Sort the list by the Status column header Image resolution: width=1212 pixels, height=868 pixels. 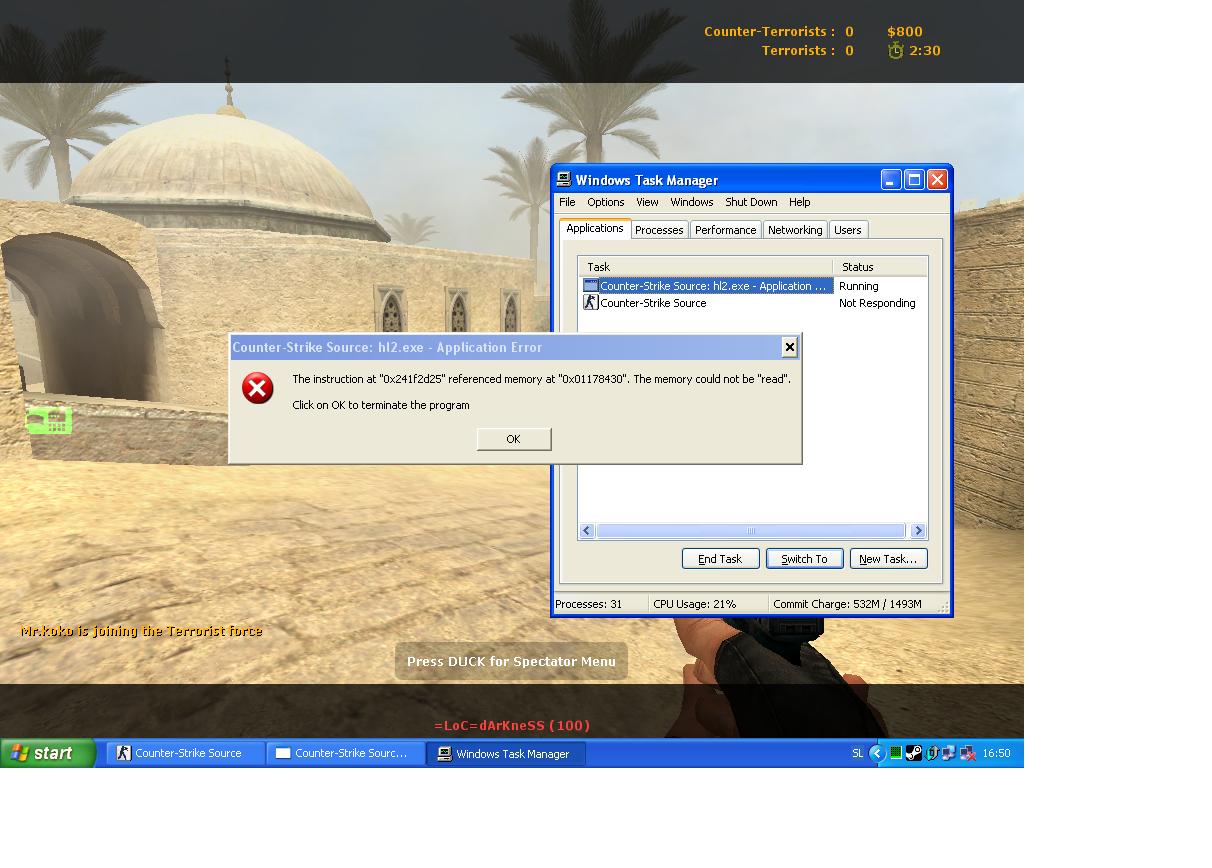coord(880,267)
